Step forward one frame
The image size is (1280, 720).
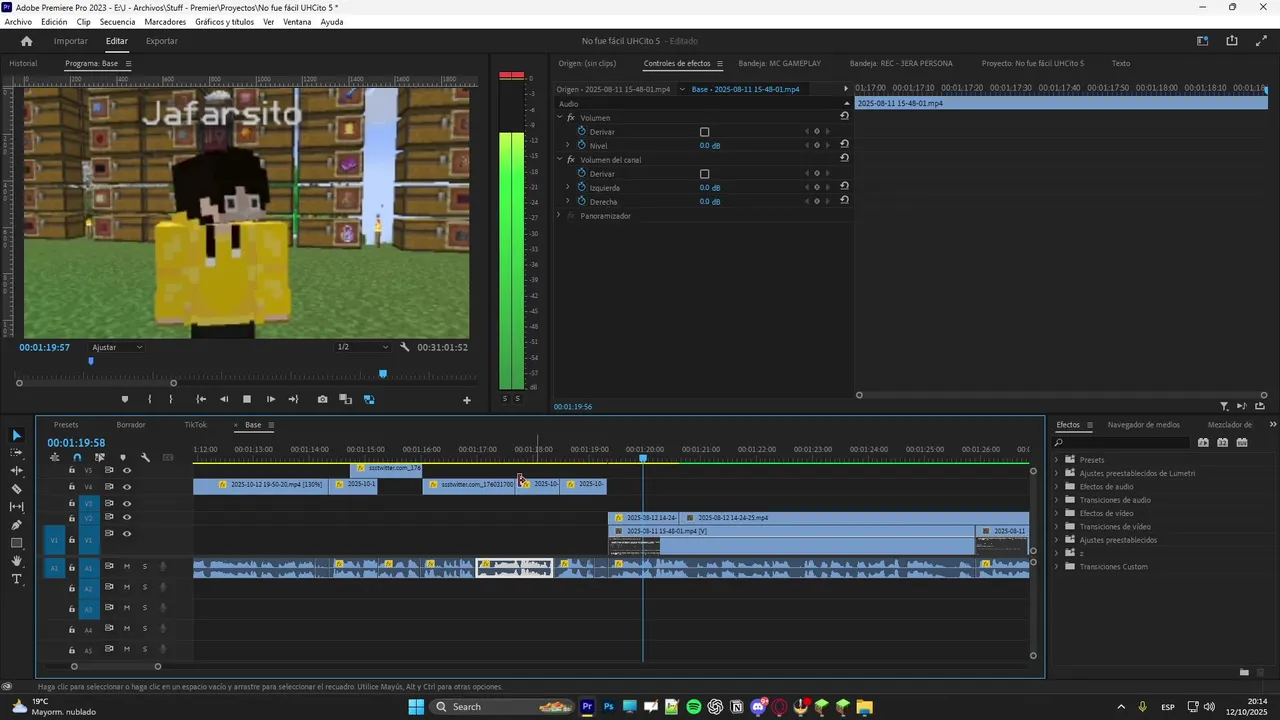pos(270,399)
